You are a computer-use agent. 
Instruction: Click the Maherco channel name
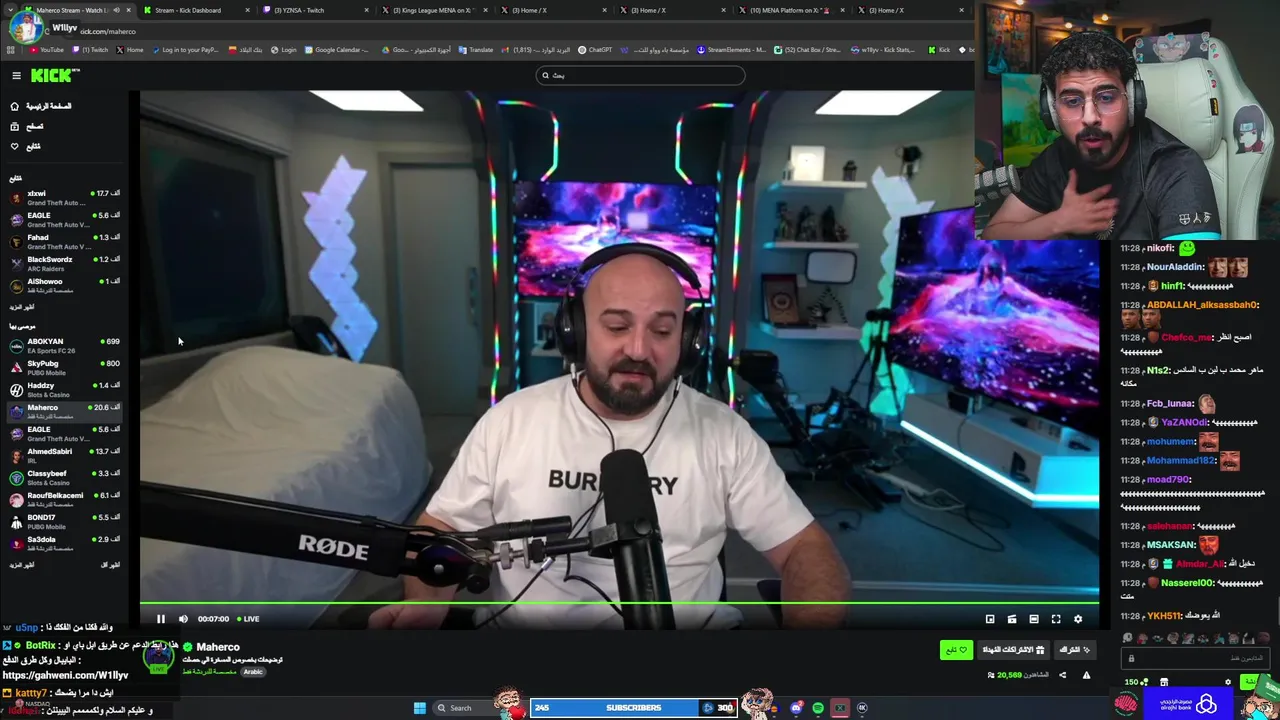tap(218, 647)
